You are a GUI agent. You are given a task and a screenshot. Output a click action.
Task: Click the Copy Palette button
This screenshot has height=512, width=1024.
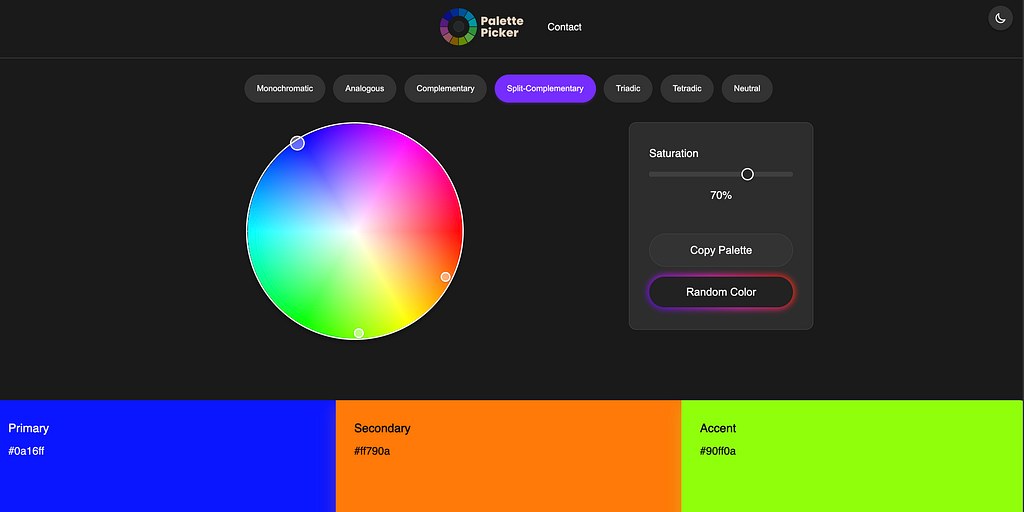click(x=721, y=250)
